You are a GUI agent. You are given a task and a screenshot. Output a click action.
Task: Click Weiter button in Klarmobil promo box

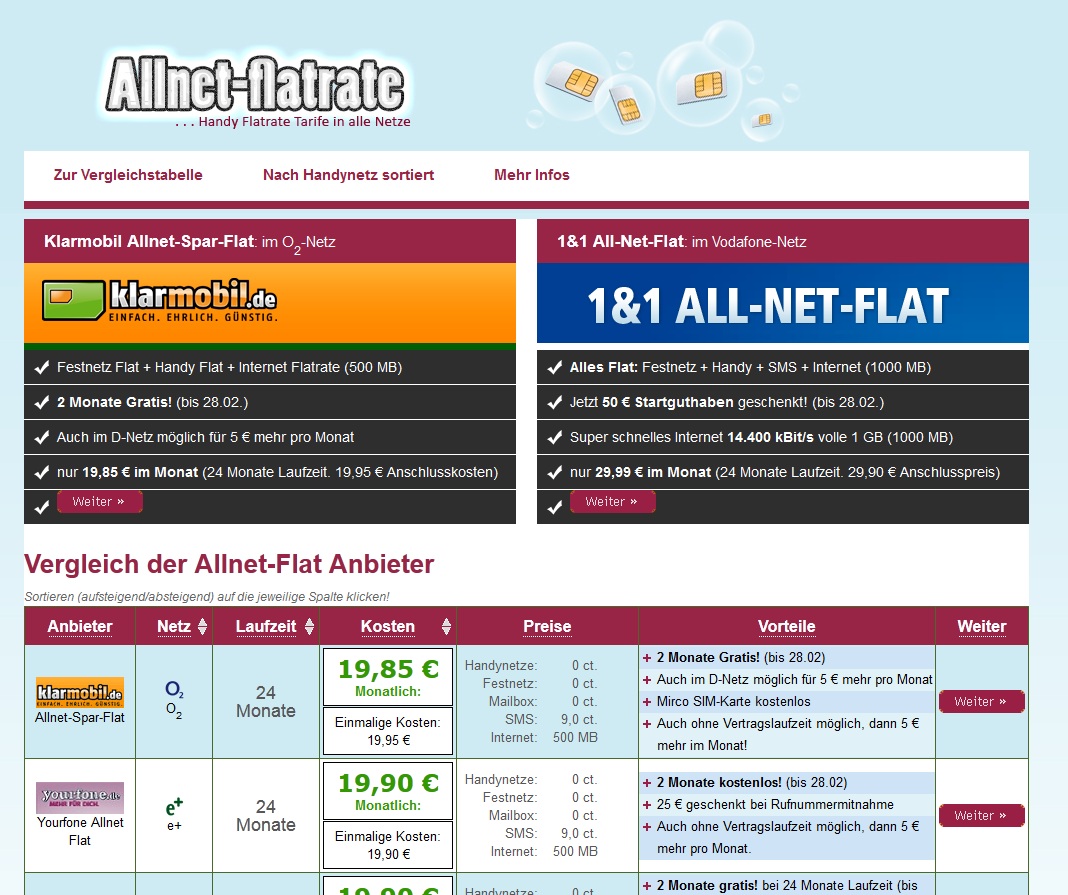coord(99,502)
